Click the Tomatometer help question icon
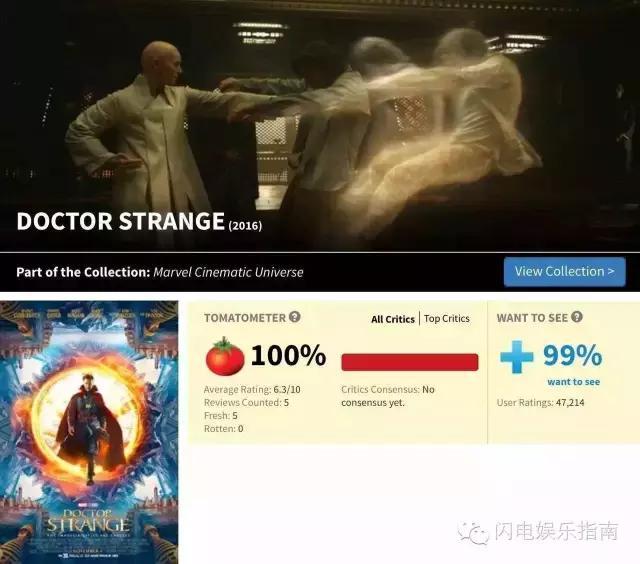Screen dimensions: 640x564 295,317
